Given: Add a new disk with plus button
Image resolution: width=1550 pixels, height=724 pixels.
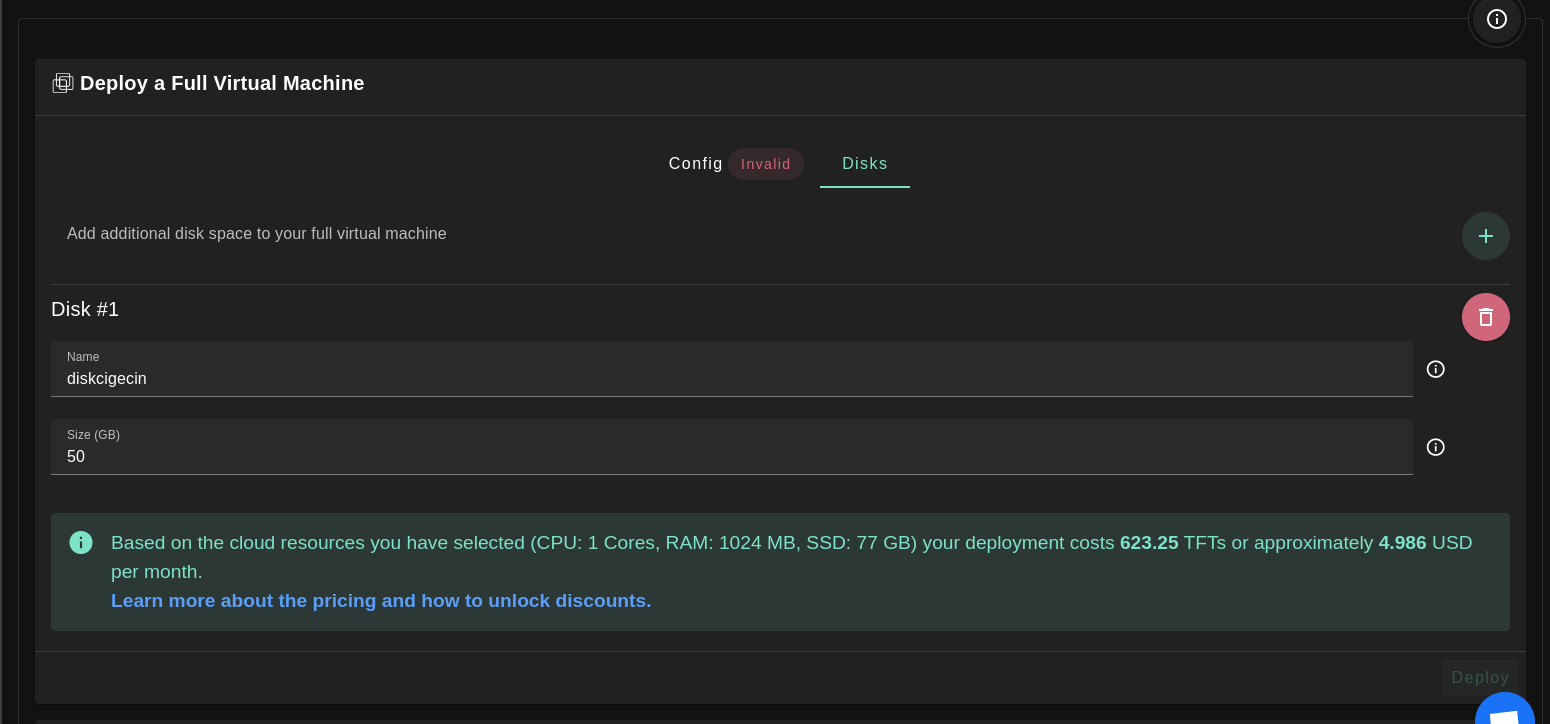Looking at the screenshot, I should pos(1485,236).
